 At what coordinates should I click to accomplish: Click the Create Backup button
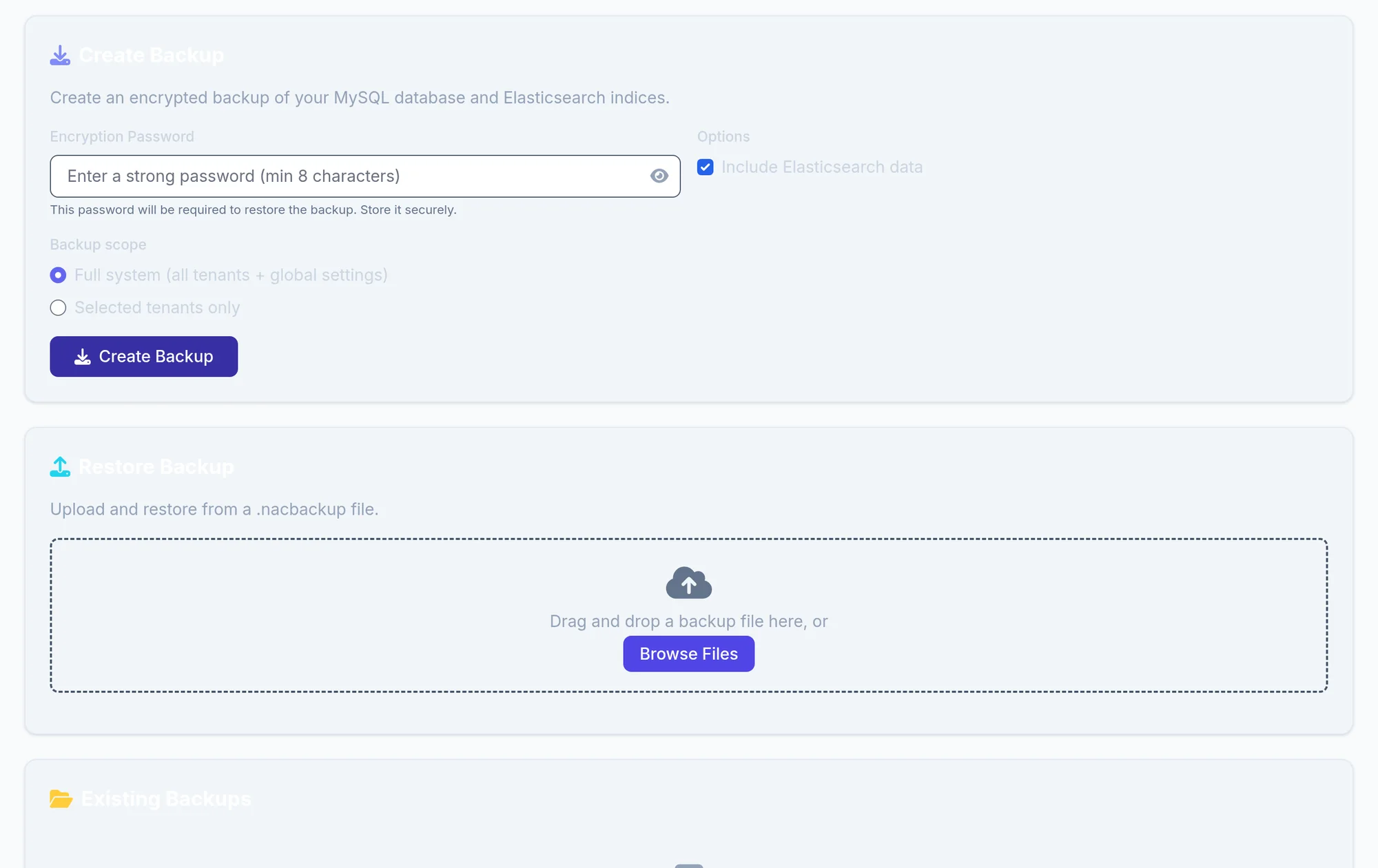144,356
